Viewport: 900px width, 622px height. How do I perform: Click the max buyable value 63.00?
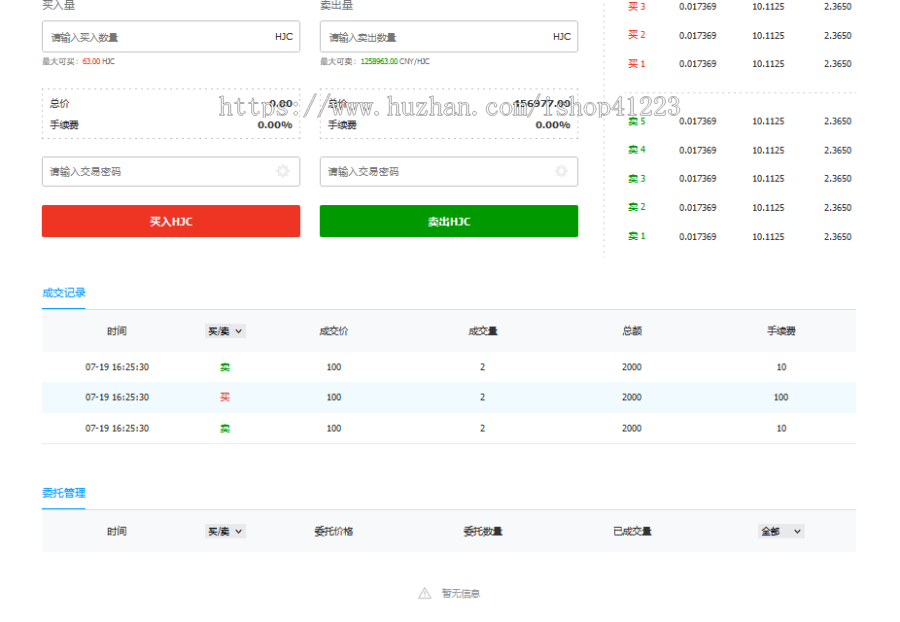91,61
